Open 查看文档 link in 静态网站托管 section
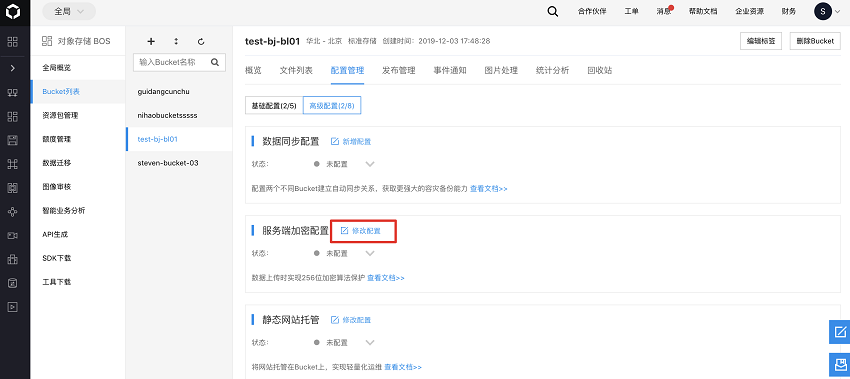This screenshot has height=379, width=850. (403, 367)
